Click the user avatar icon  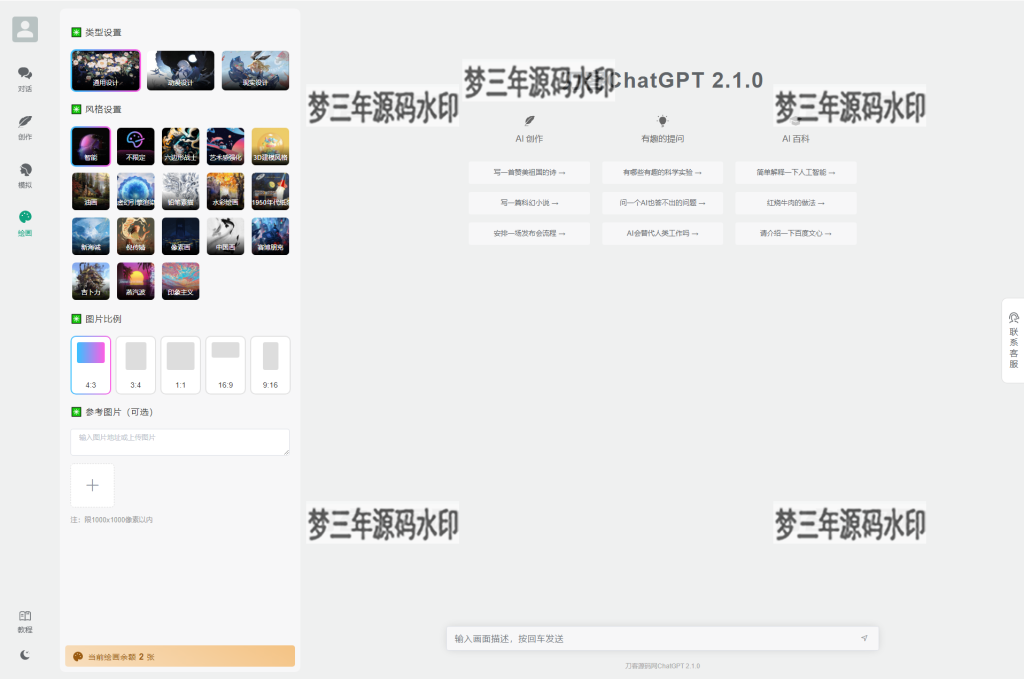pyautogui.click(x=25, y=29)
